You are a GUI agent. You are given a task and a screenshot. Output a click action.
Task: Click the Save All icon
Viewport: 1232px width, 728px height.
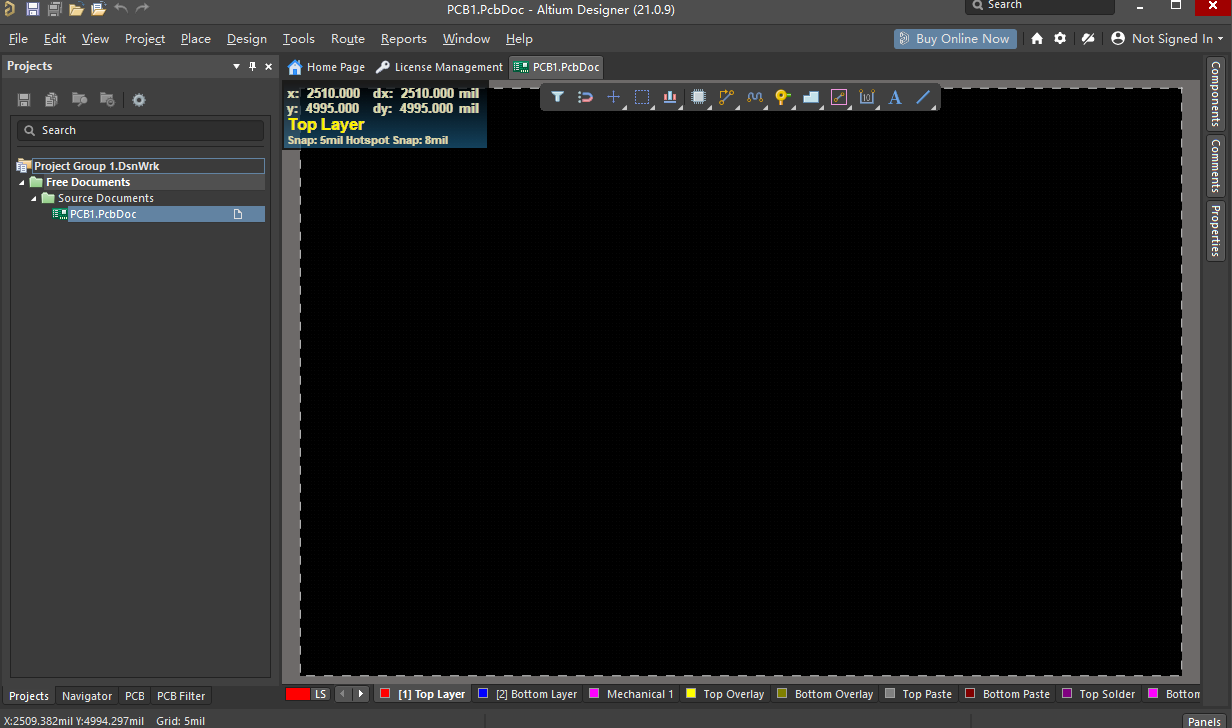(x=54, y=9)
